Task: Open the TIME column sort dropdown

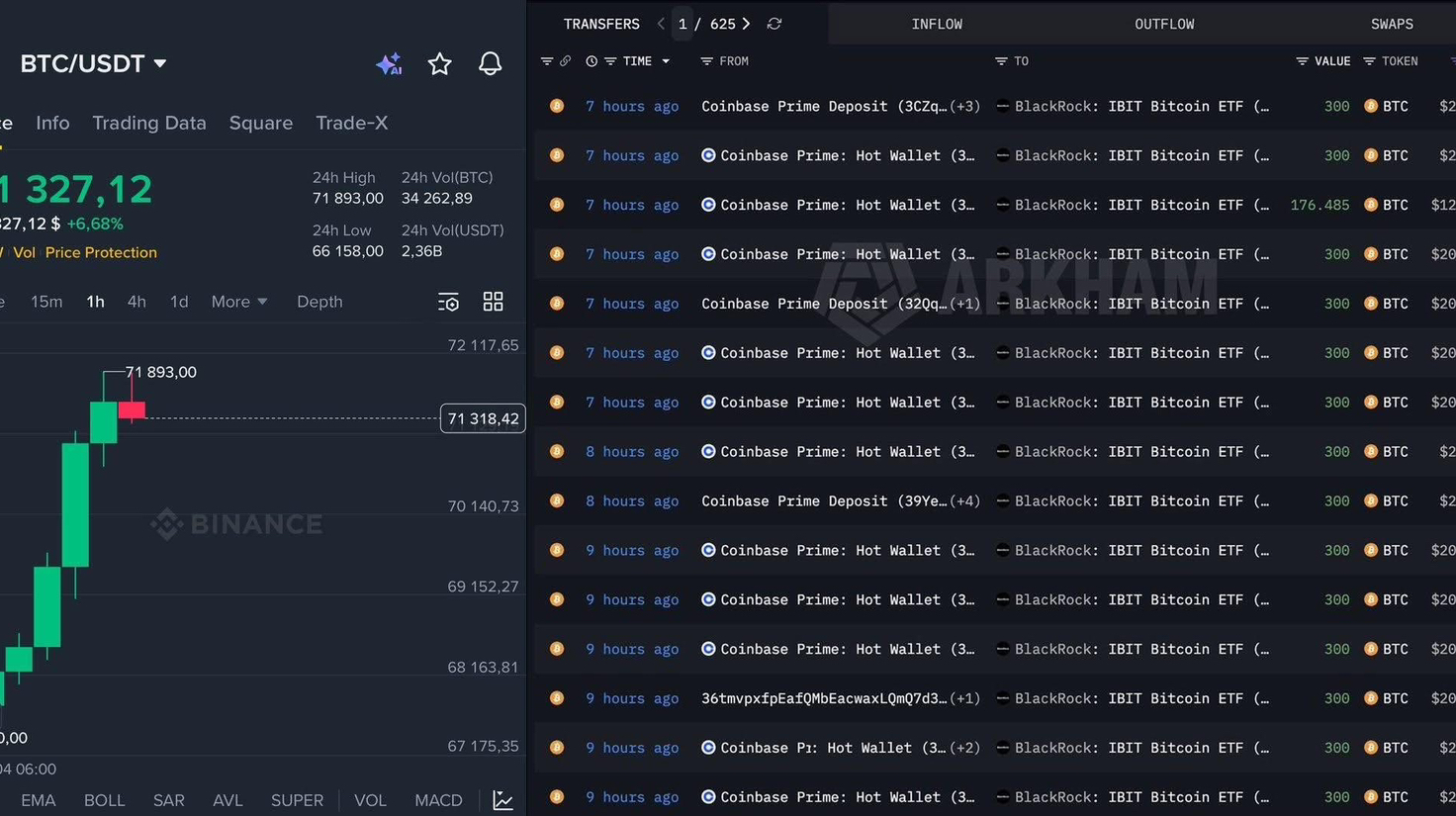Action: click(x=666, y=61)
